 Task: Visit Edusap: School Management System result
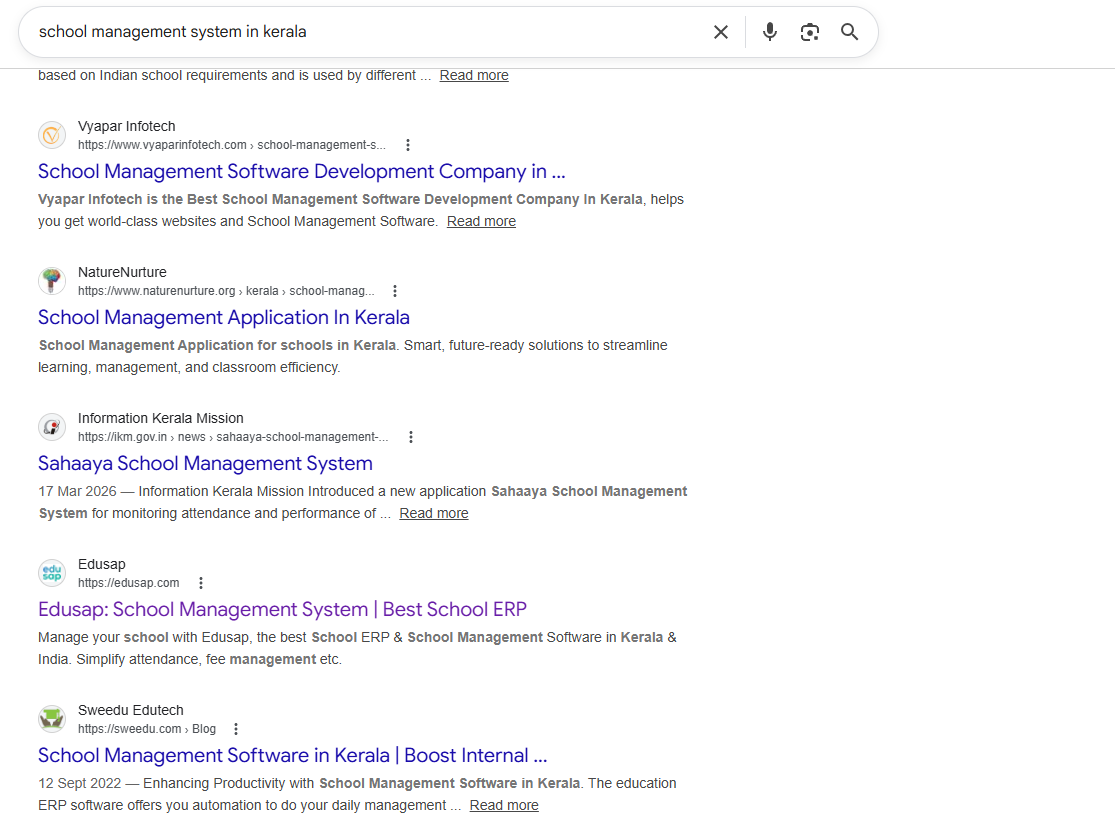pyautogui.click(x=282, y=609)
